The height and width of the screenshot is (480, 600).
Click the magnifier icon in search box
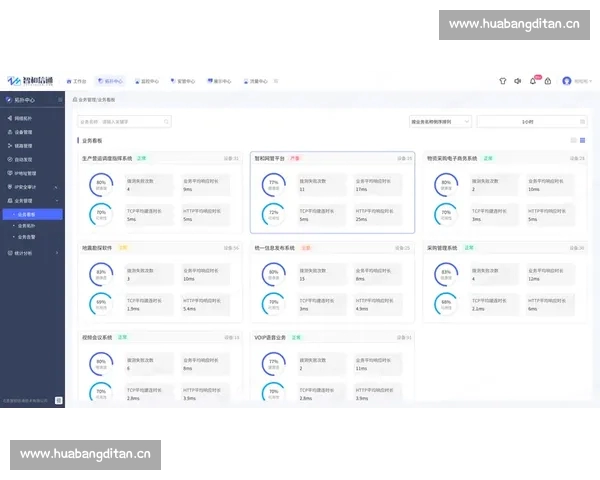click(166, 121)
